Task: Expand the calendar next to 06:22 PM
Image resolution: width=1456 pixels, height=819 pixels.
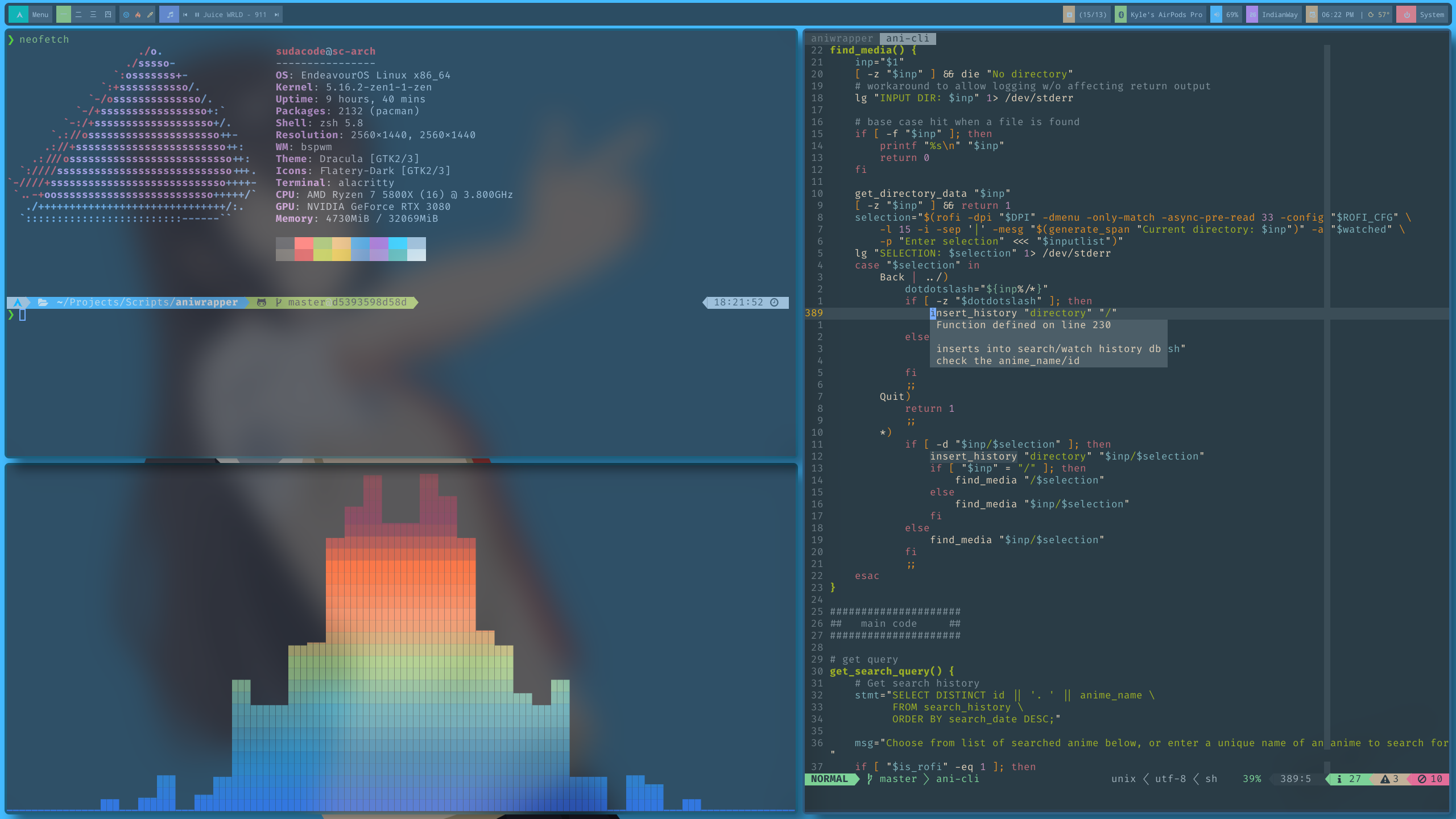Action: [x=1312, y=15]
